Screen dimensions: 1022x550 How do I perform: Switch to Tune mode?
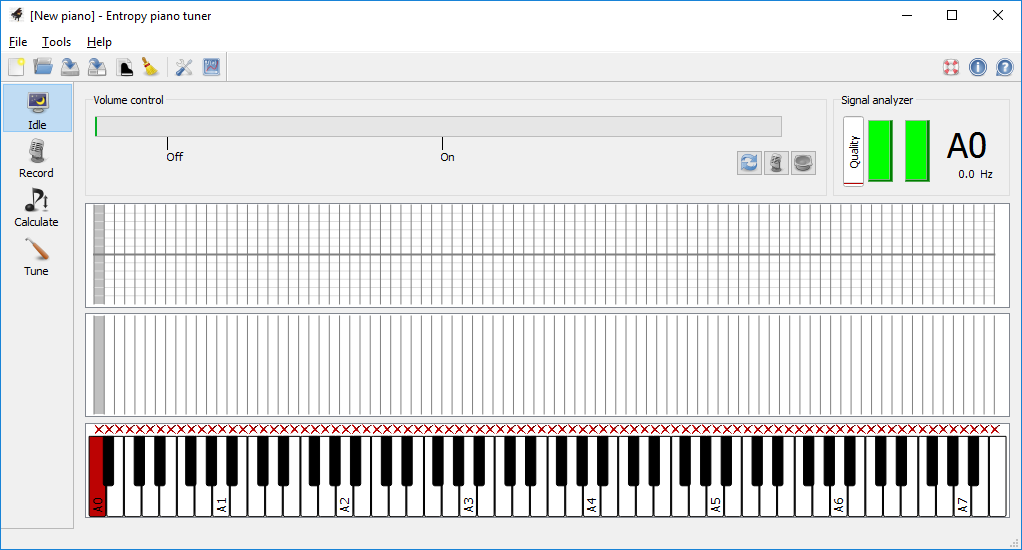point(37,256)
